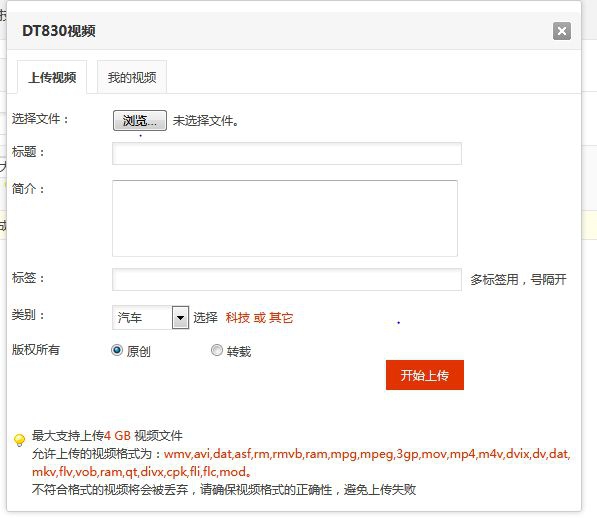Screen dimensions: 597x518
Task: Click the red 开始上传 button
Action: 425,375
